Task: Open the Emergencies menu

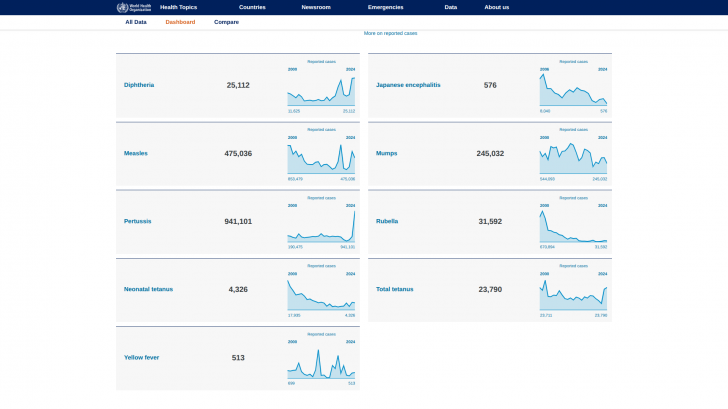Action: tap(385, 7)
